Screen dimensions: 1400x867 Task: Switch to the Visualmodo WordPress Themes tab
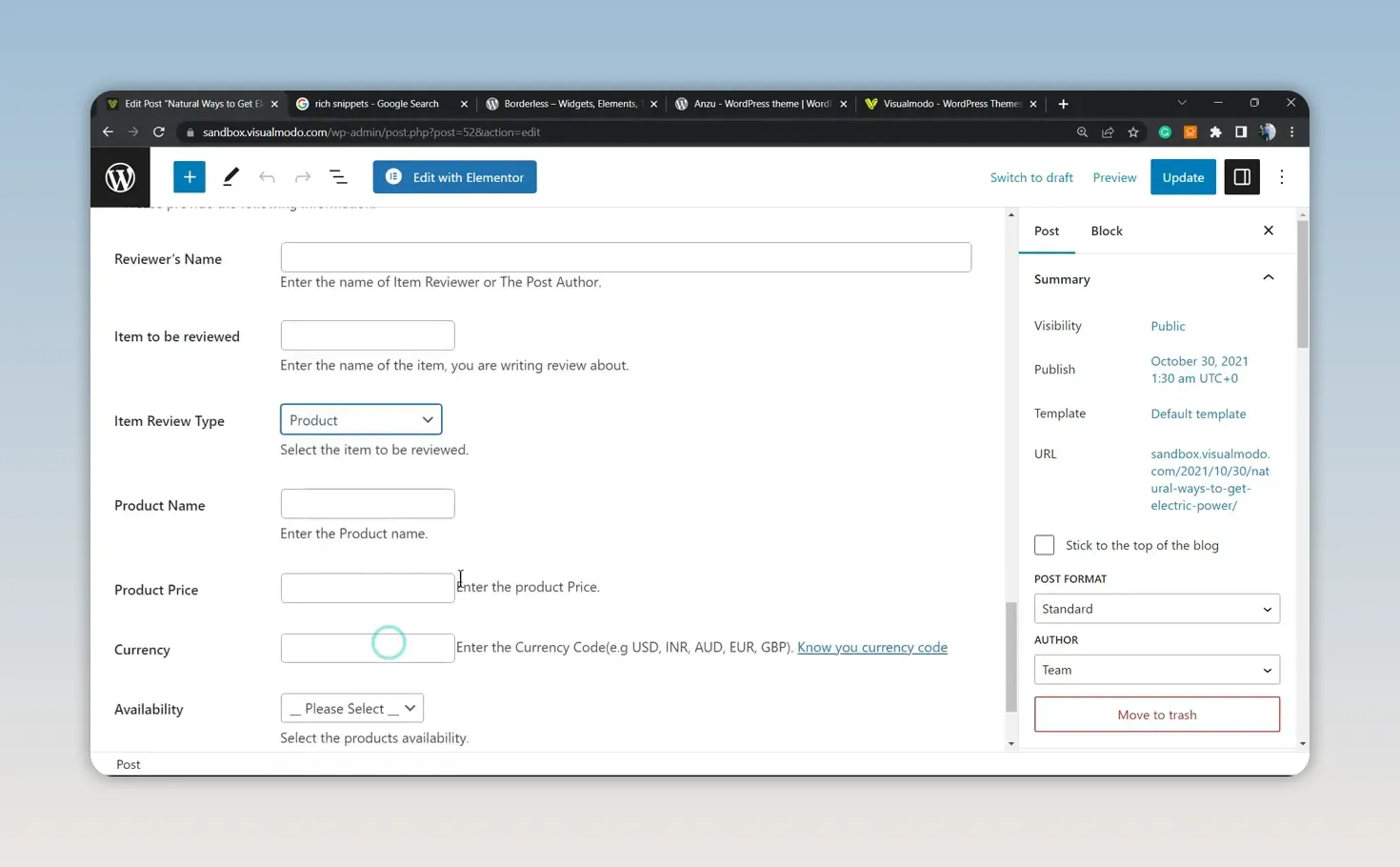[950, 104]
